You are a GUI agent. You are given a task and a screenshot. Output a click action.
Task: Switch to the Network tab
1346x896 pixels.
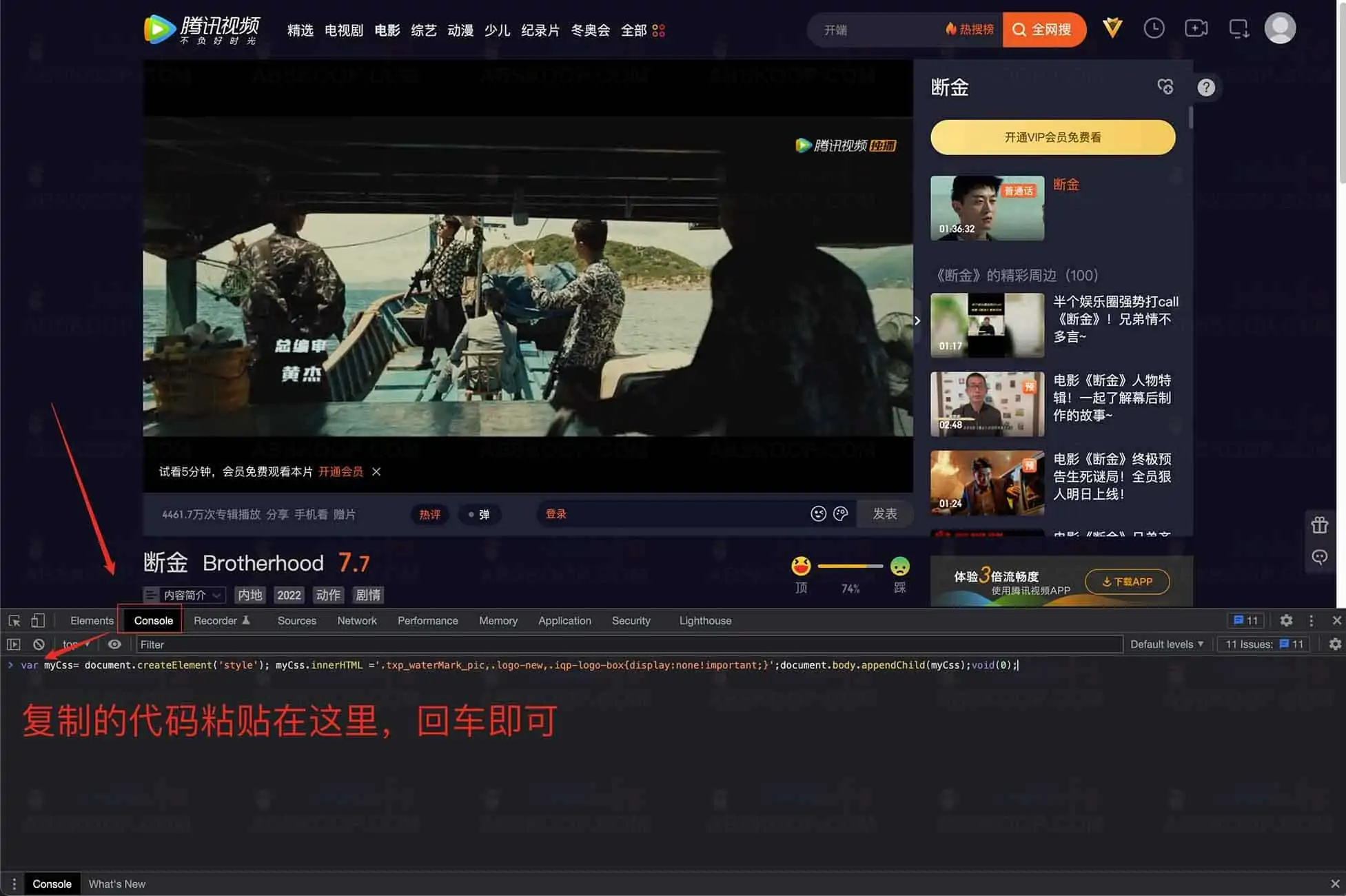pyautogui.click(x=356, y=620)
